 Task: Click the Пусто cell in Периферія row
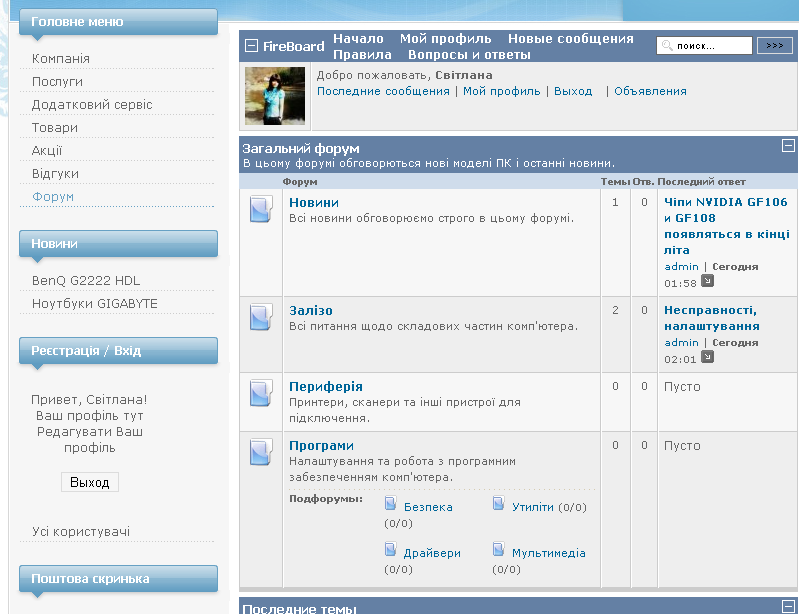pos(682,387)
